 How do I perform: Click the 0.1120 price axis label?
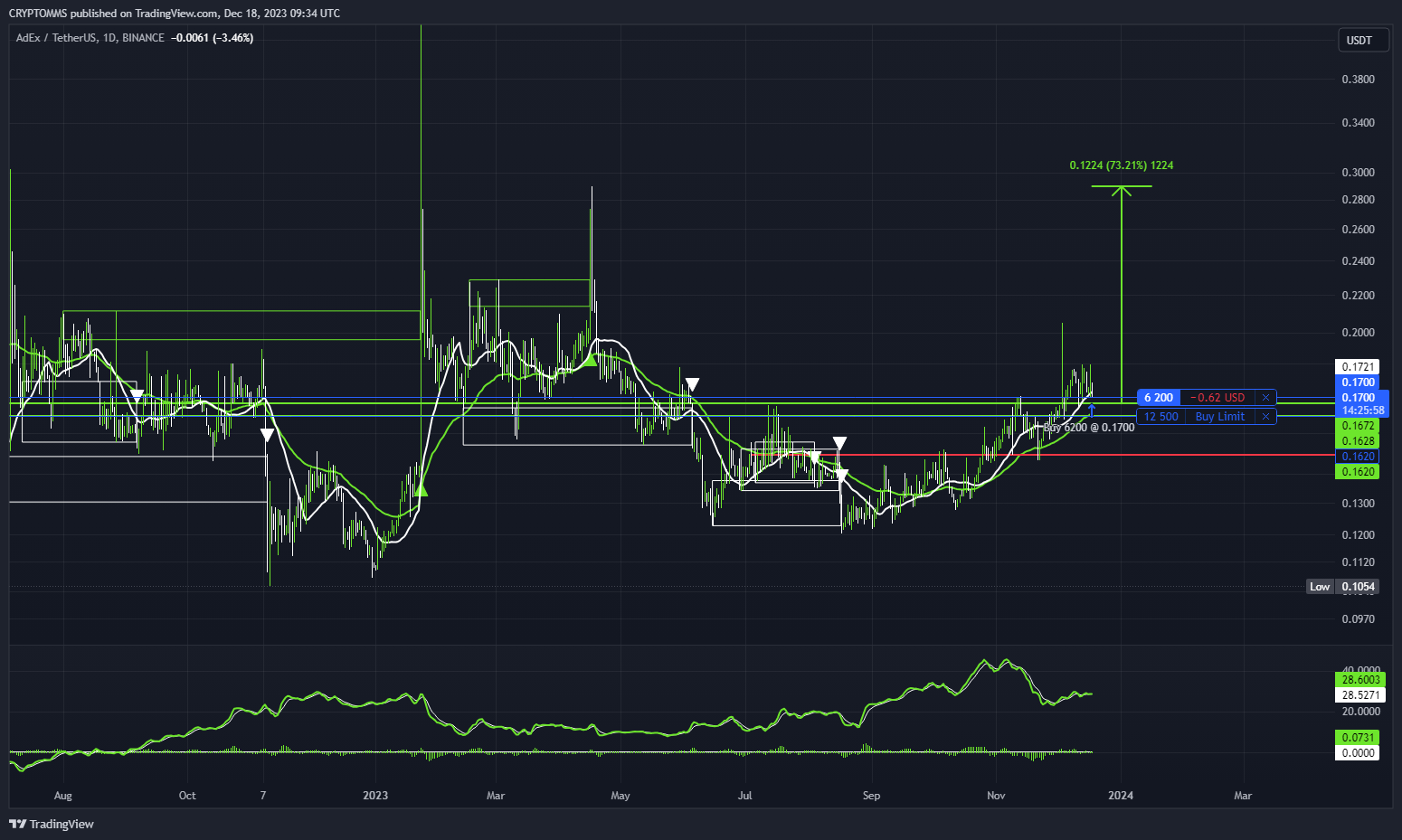1358,562
